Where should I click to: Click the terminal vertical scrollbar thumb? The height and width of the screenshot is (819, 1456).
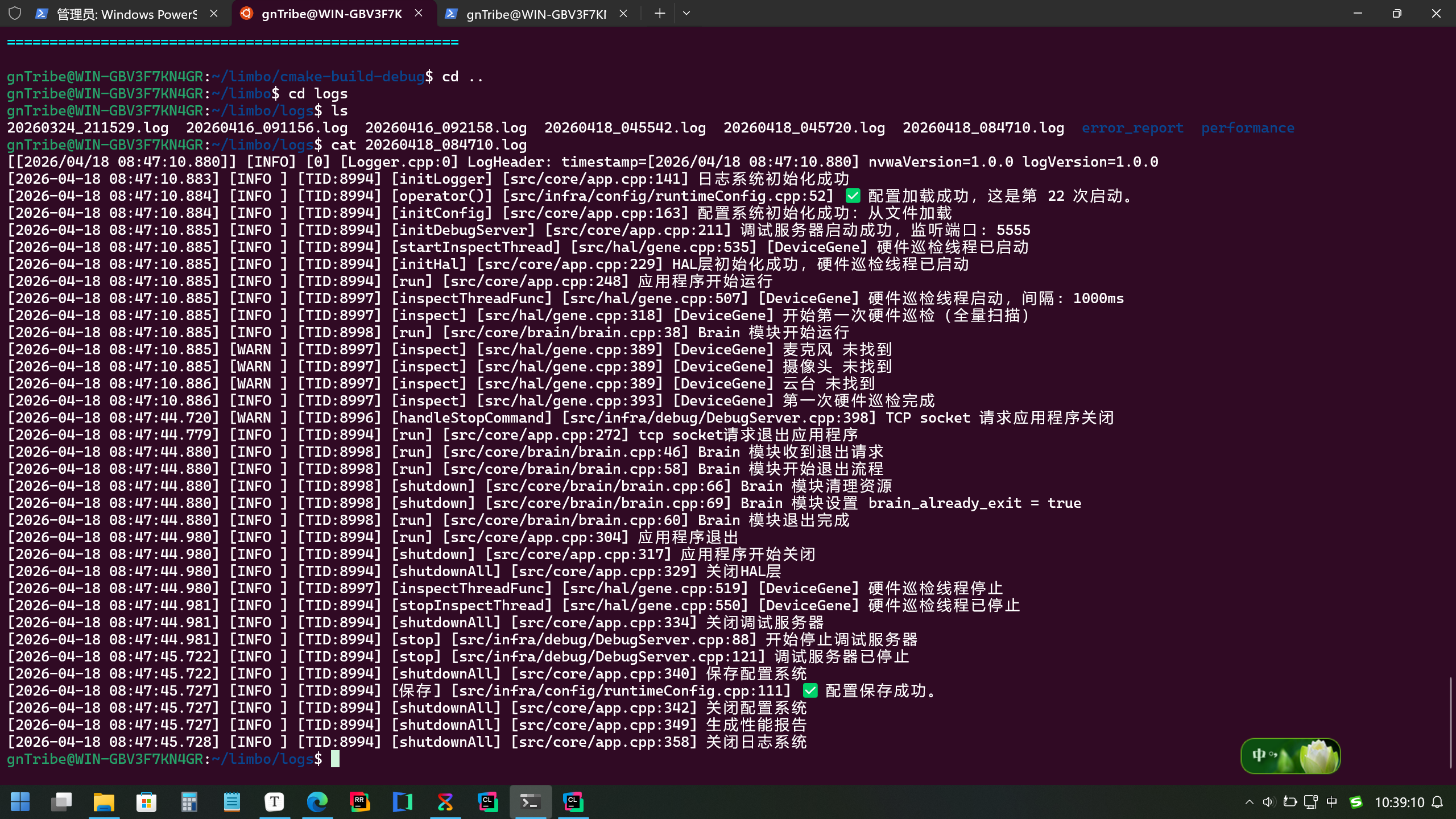(x=1450, y=722)
